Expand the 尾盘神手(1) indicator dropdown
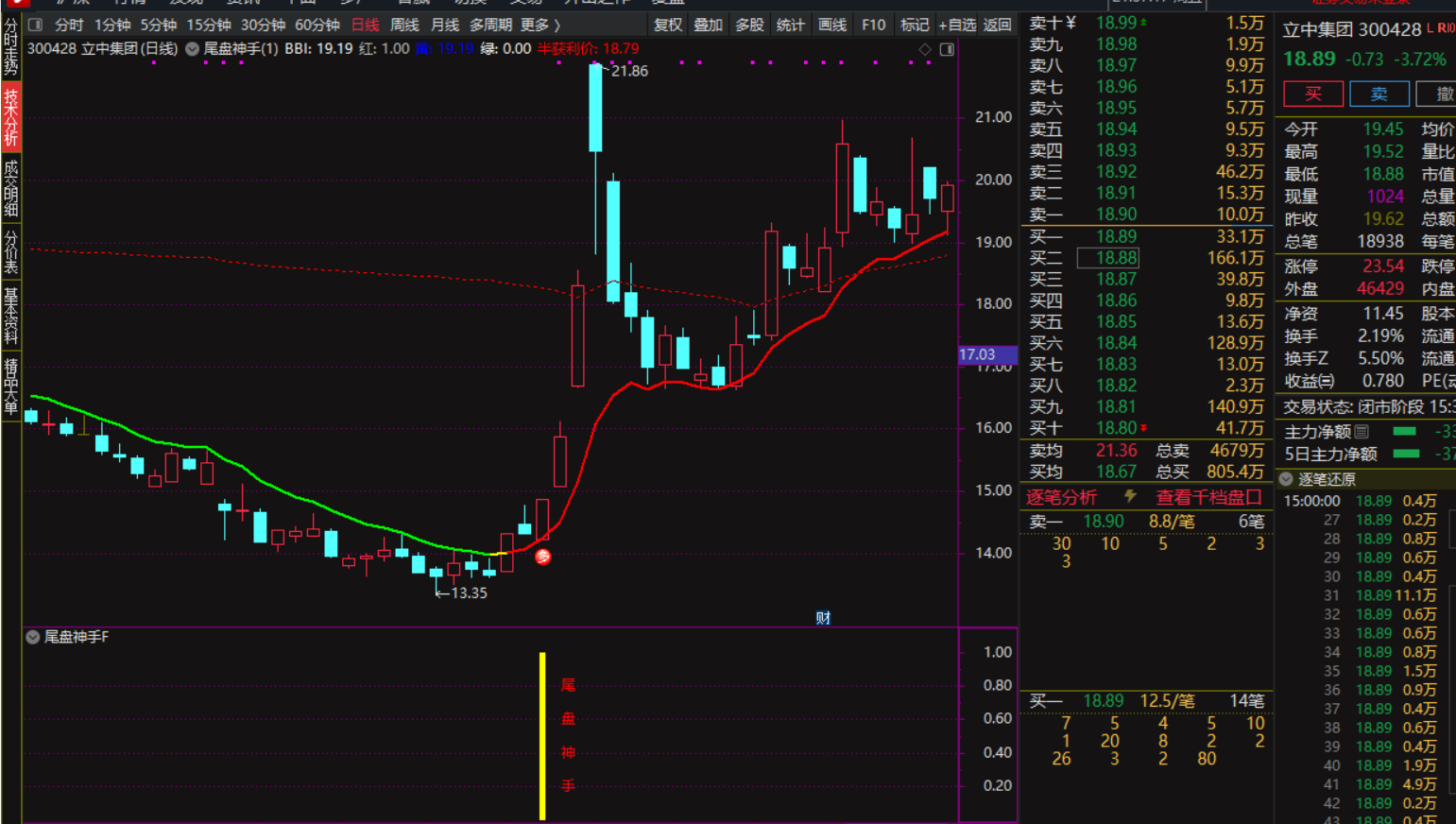The width and height of the screenshot is (1456, 824). pos(193,49)
